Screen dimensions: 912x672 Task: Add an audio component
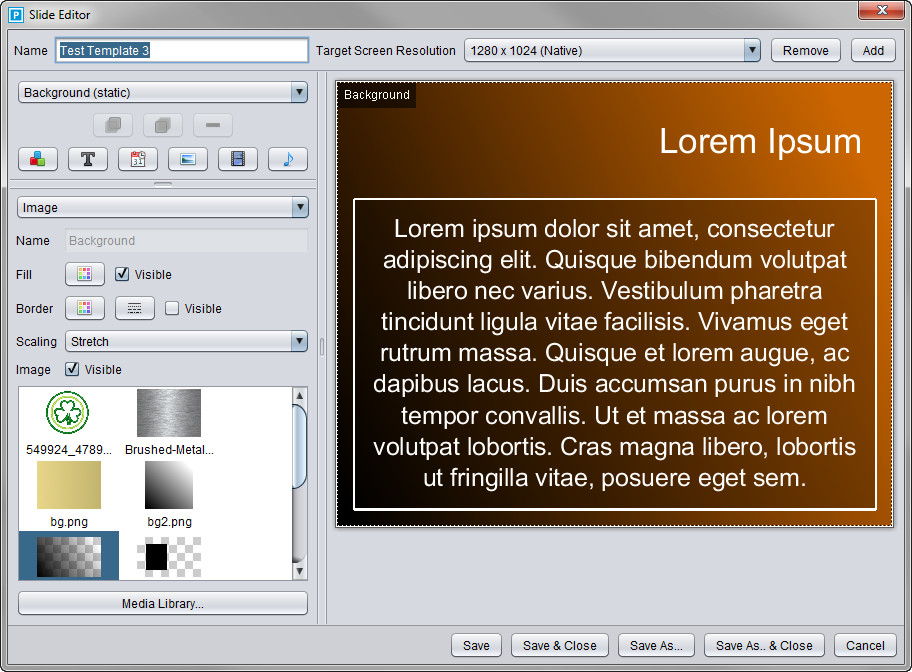pos(288,159)
